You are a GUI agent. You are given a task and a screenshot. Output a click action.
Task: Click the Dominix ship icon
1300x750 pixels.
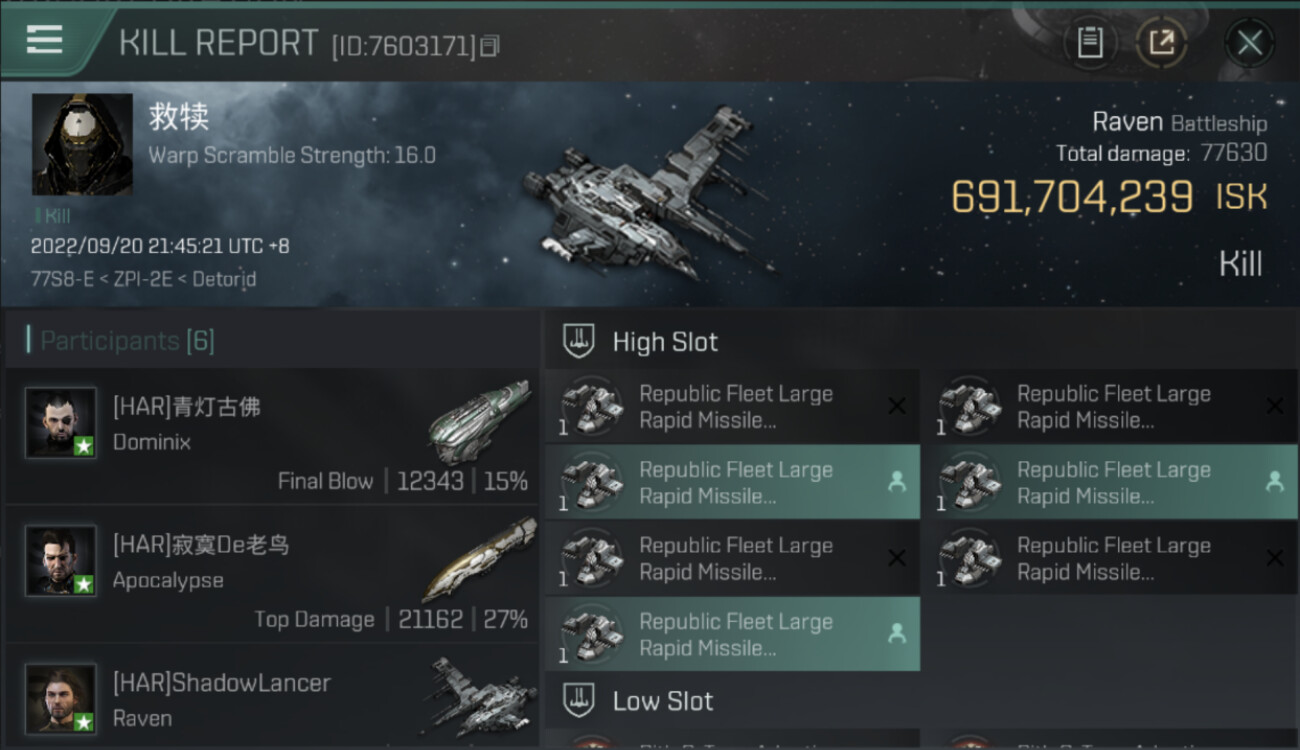click(x=479, y=420)
